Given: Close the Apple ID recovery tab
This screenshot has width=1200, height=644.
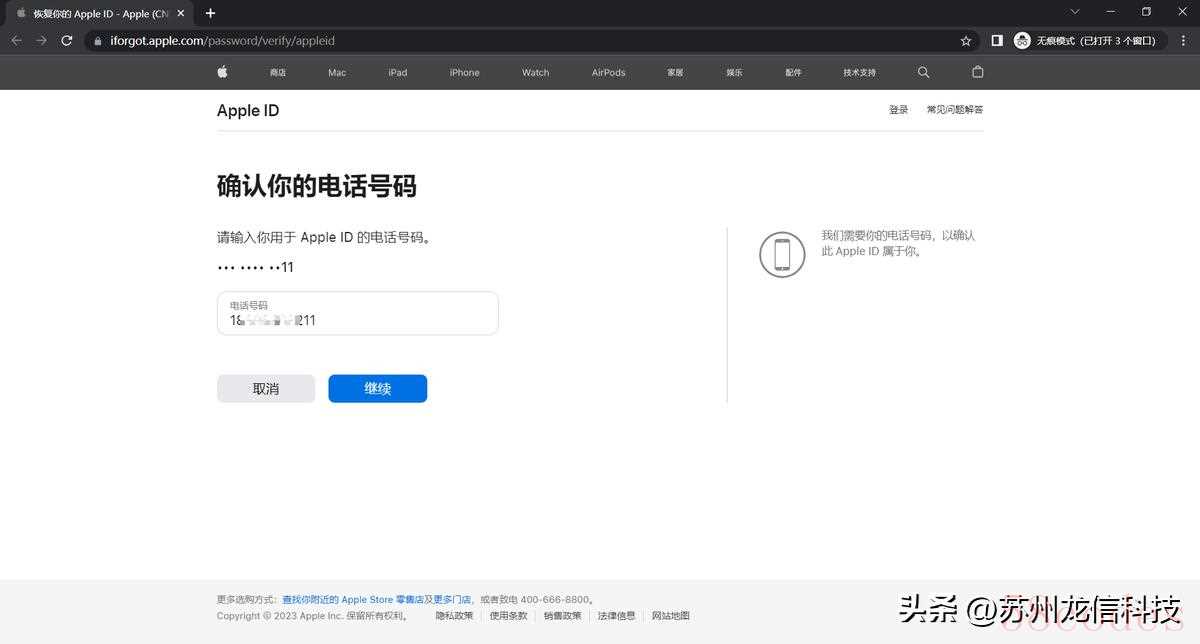Looking at the screenshot, I should click(x=181, y=14).
